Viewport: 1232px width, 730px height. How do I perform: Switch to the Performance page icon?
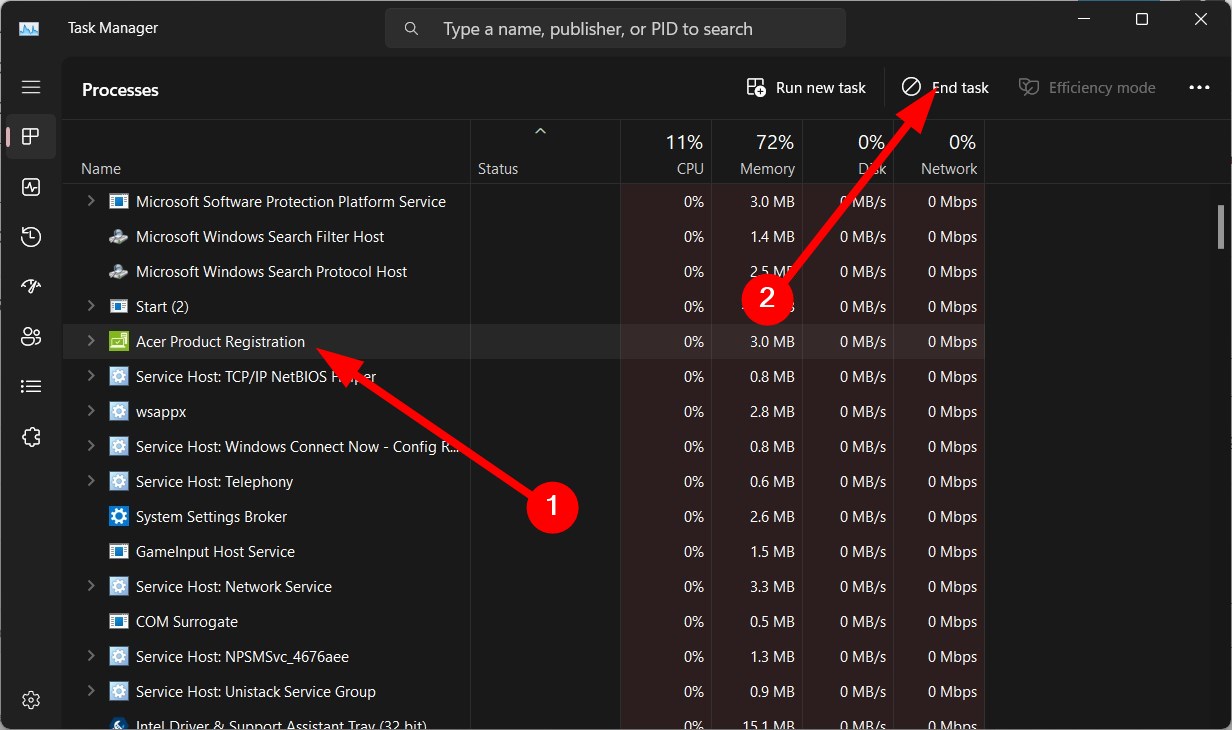click(31, 187)
